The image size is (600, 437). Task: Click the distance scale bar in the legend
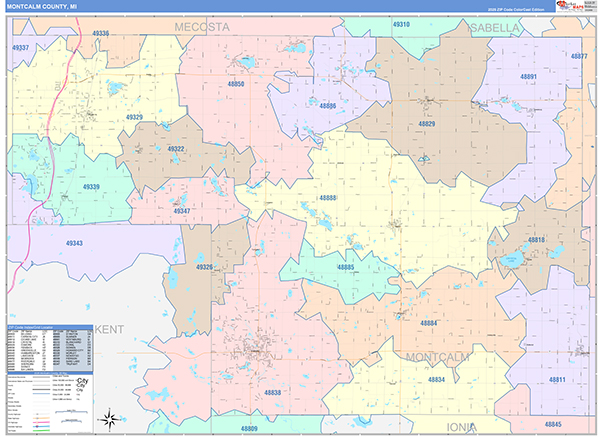pos(71,412)
